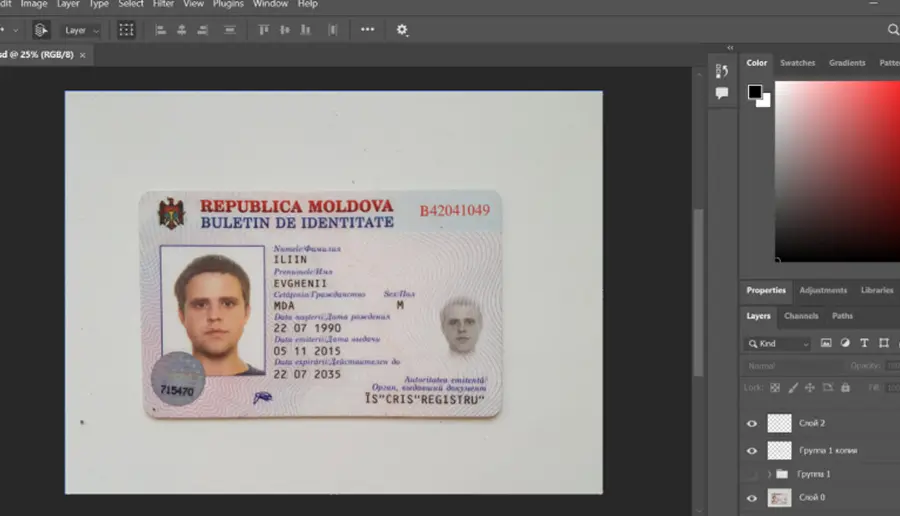The height and width of the screenshot is (516, 900).
Task: Click the lock all padlock icon
Action: [845, 388]
